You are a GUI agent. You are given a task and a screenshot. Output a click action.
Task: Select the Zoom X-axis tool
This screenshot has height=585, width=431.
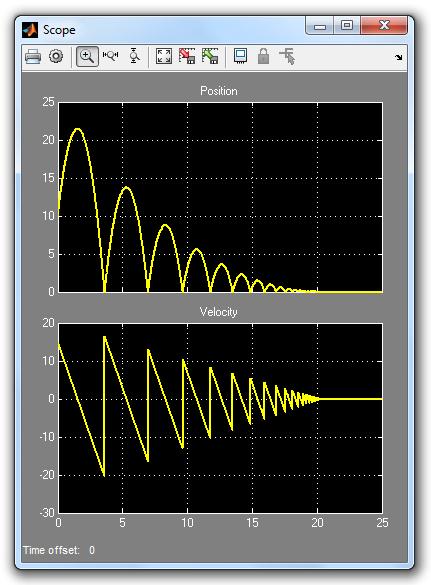(x=110, y=56)
